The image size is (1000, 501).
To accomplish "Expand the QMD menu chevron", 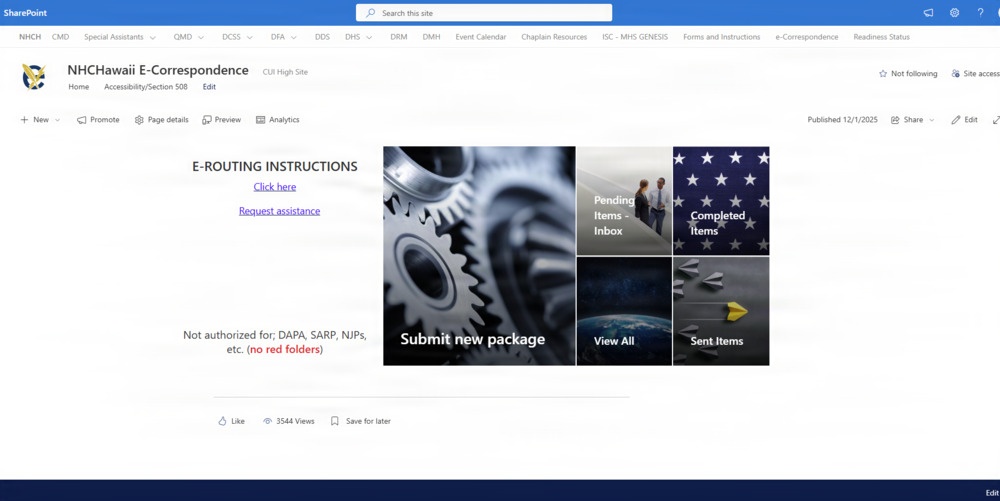I will [201, 38].
